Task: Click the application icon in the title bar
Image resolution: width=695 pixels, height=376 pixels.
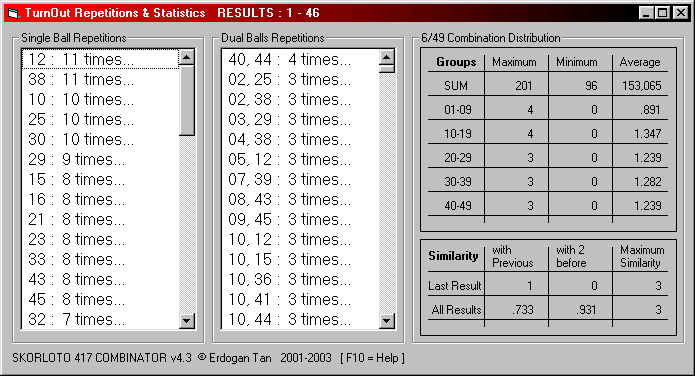Action: [13, 13]
